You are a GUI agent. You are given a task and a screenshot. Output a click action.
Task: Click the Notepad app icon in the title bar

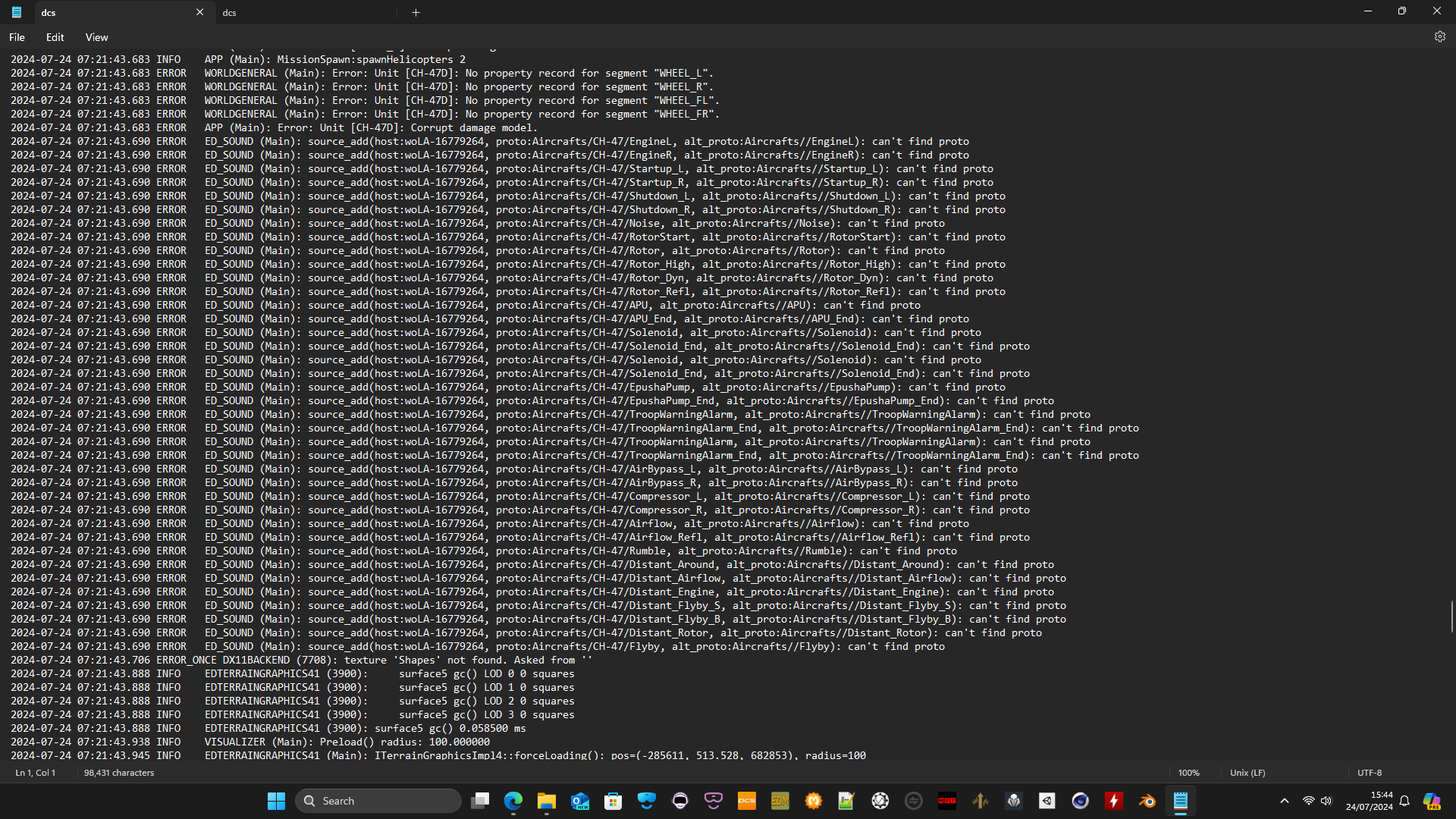coord(17,12)
